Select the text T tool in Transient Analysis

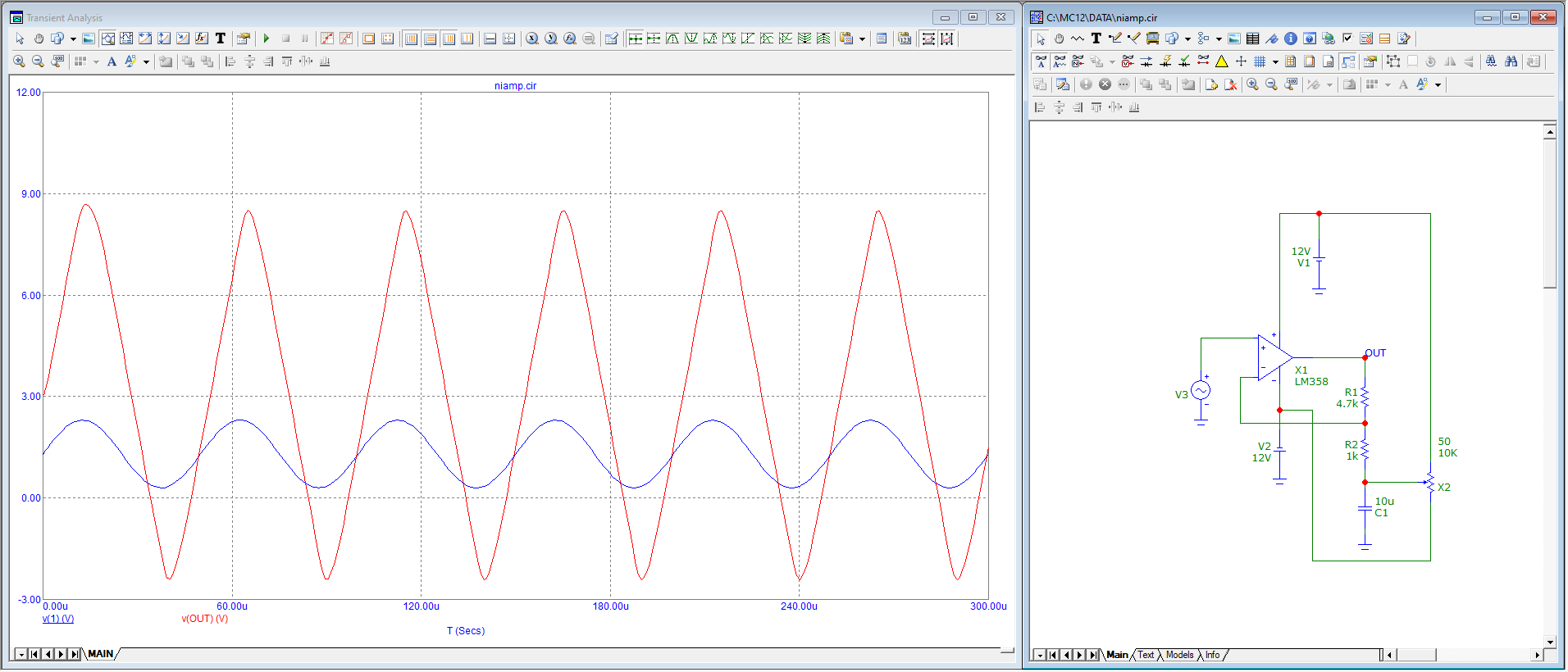pos(221,39)
